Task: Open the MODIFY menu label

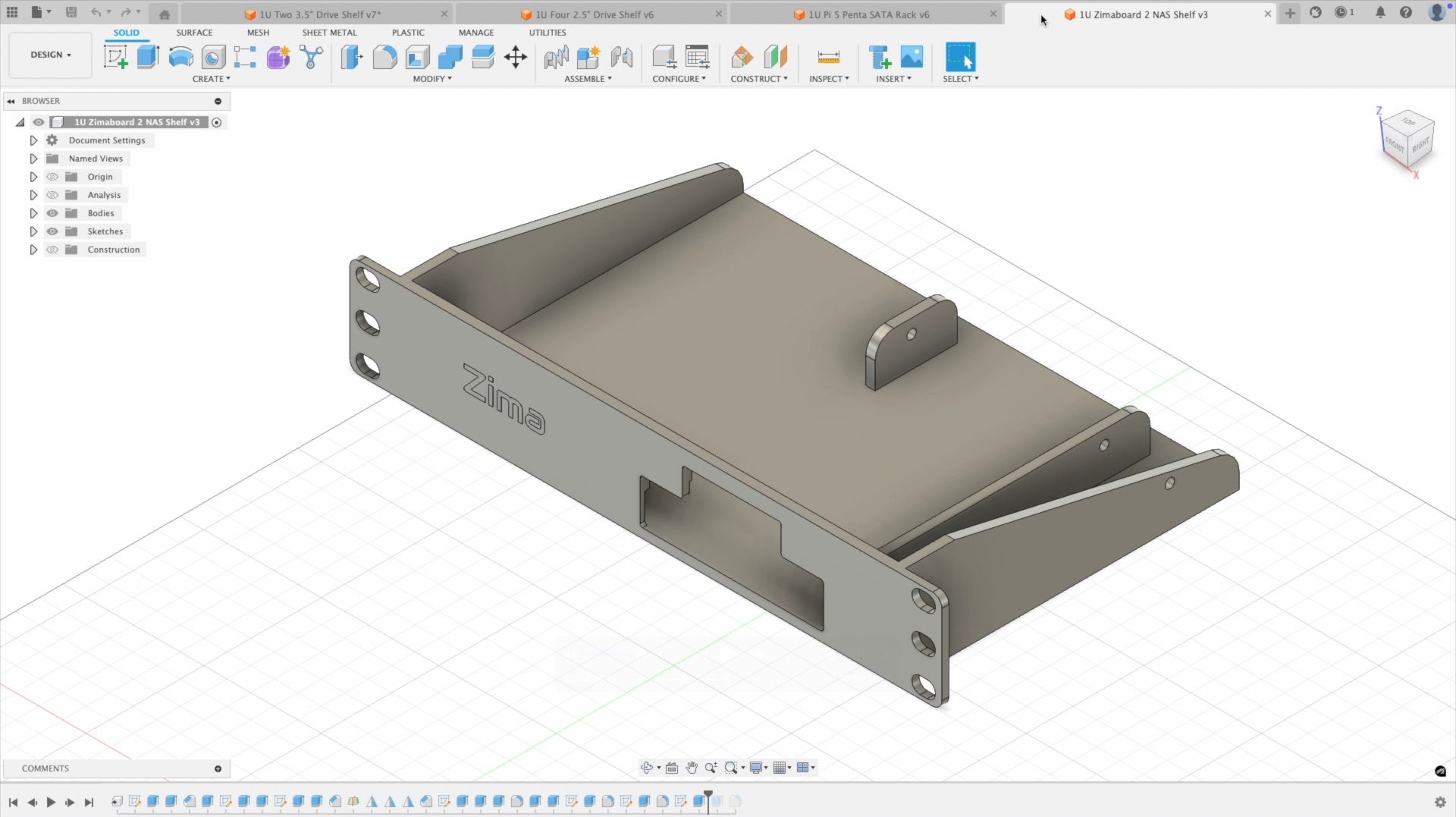Action: (431, 79)
